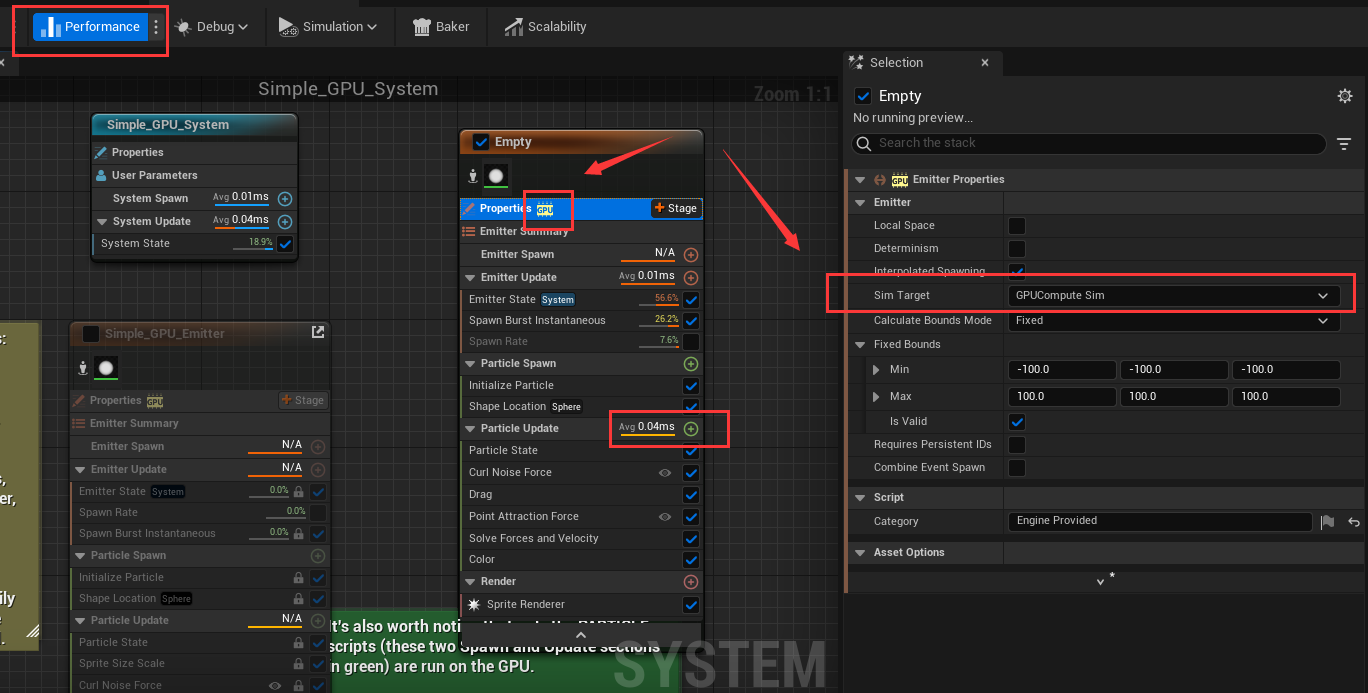Open the Calculate Bounds Mode dropdown
Screen dimensions: 1368x693
(x=1173, y=321)
